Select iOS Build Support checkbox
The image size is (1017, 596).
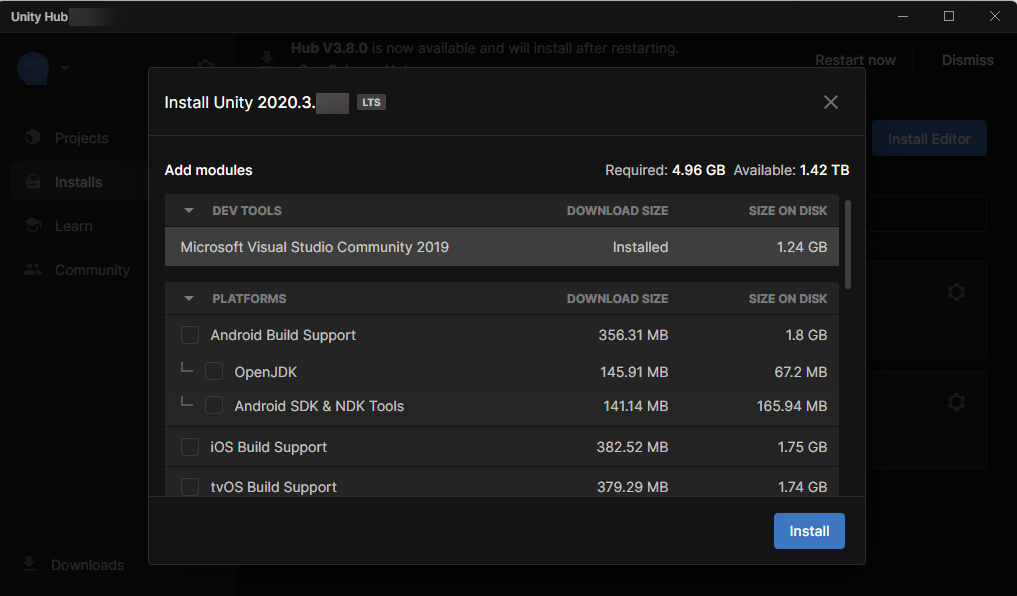point(190,447)
